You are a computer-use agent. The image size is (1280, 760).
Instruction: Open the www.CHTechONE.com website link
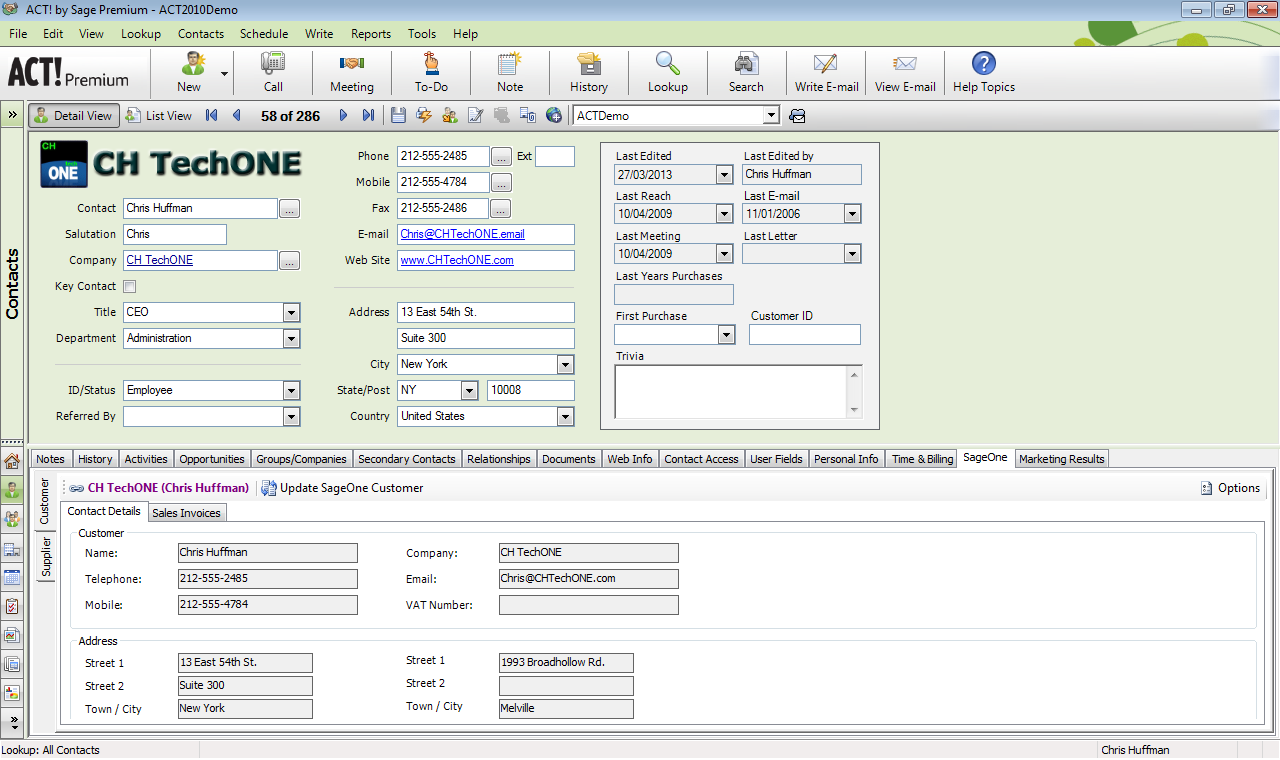[x=457, y=260]
